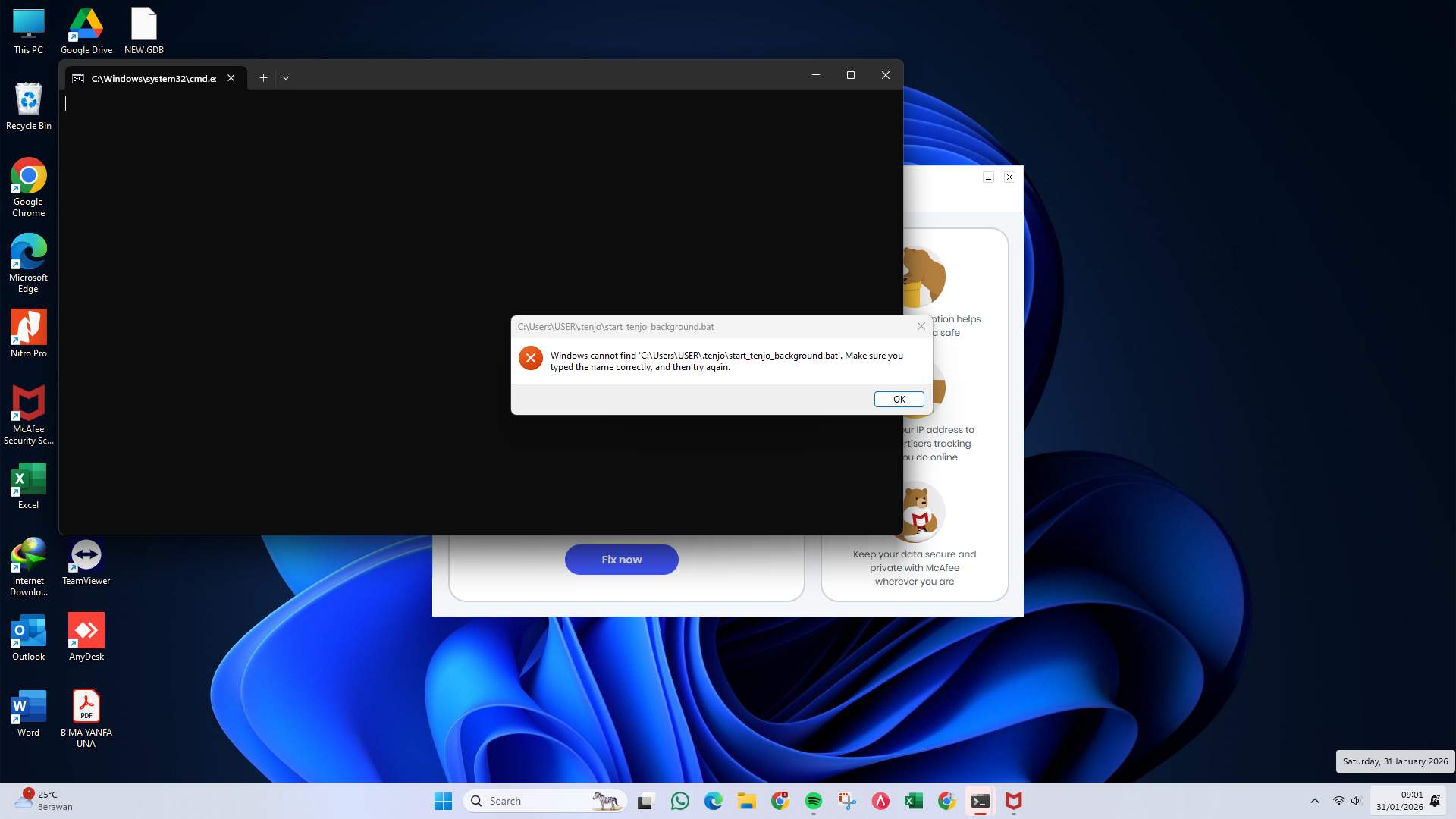
Task: Launch Spotify from the taskbar
Action: coord(814,800)
